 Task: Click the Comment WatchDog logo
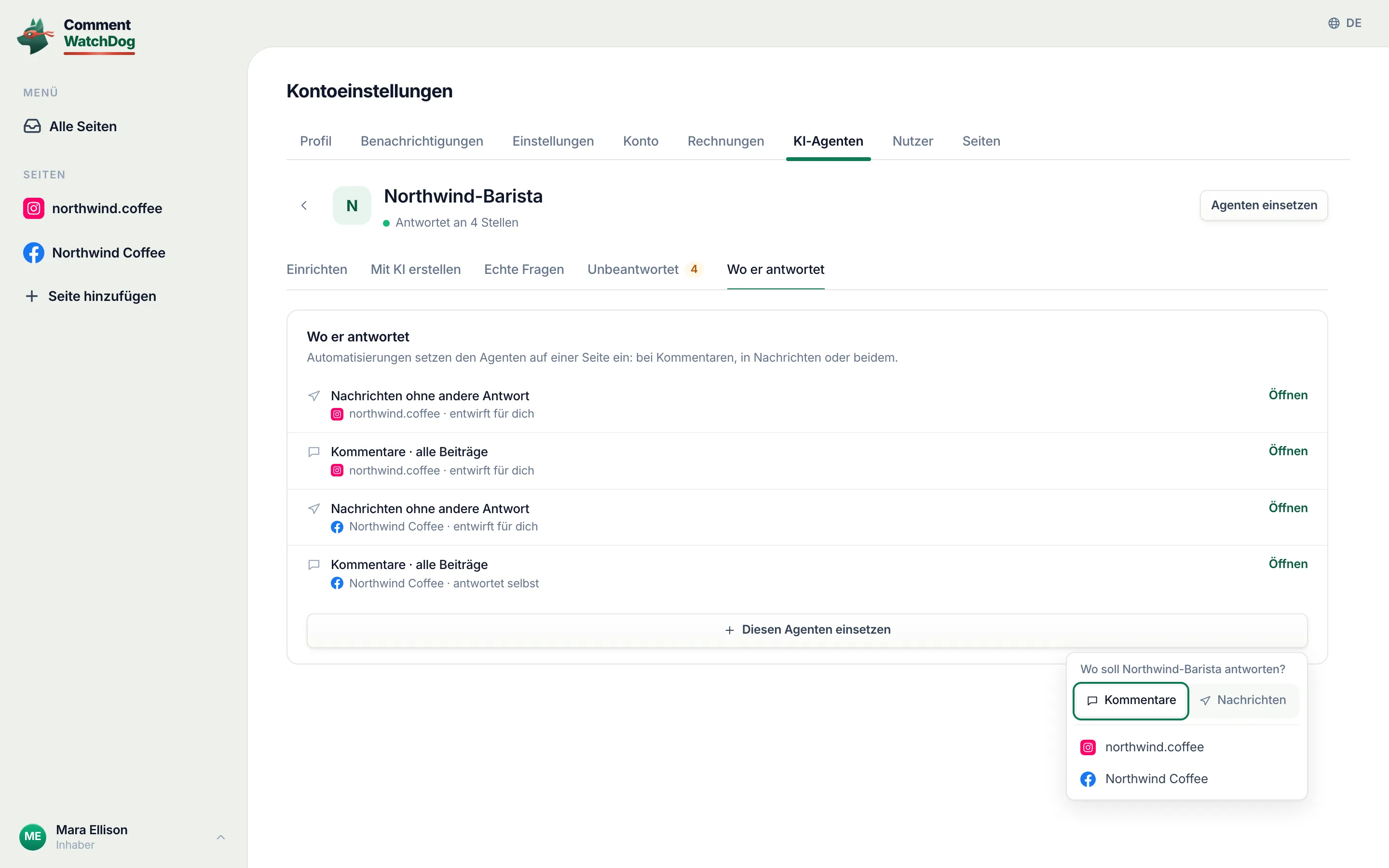click(76, 36)
